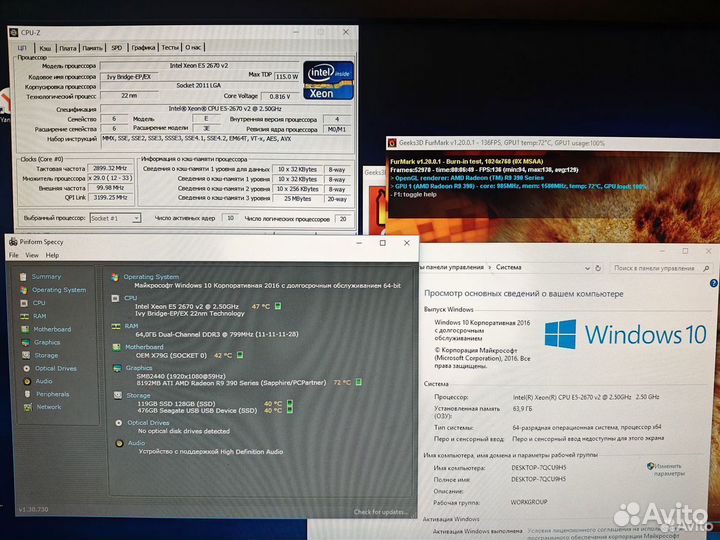Click the FurMark title bar icon
Viewport: 720px width, 540px height.
point(393,143)
